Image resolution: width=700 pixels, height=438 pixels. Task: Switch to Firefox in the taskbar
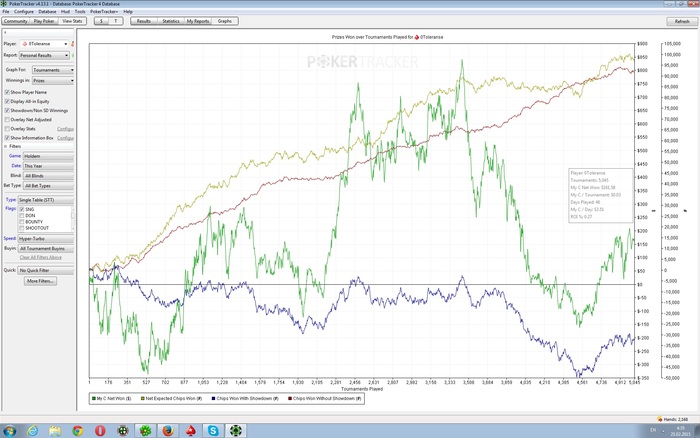click(168, 431)
